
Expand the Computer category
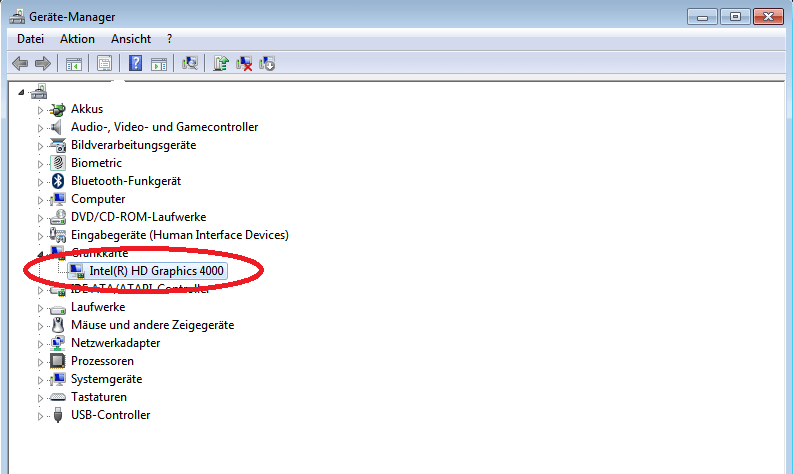pos(40,200)
